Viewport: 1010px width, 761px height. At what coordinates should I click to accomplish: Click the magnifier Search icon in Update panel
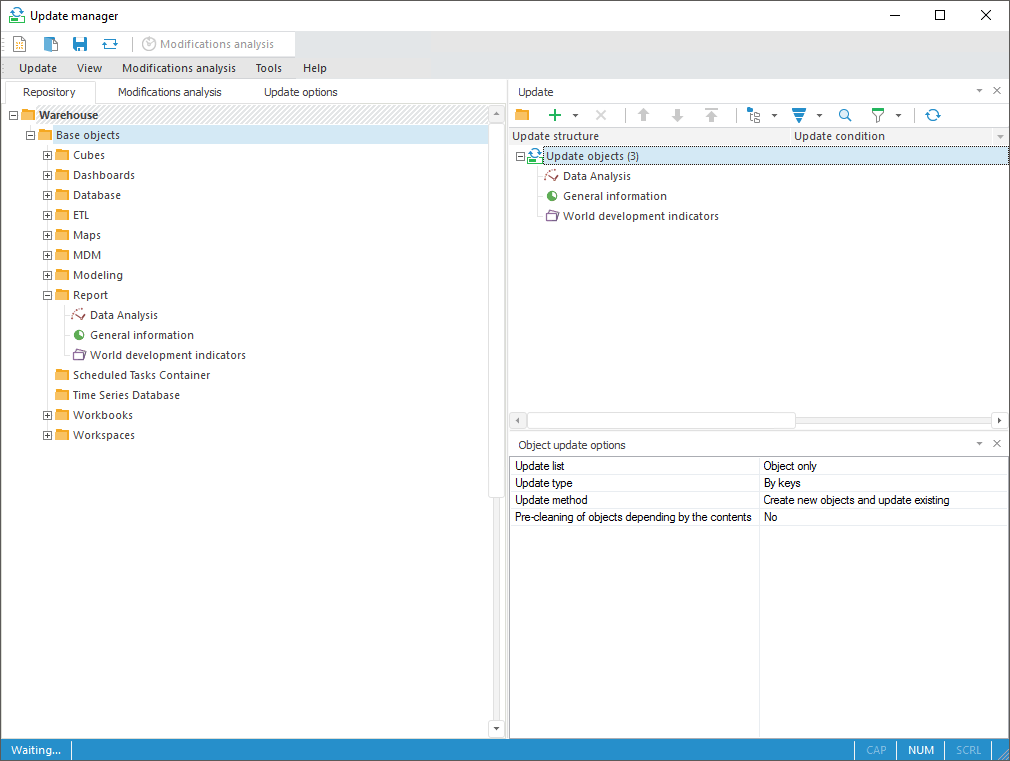point(845,115)
